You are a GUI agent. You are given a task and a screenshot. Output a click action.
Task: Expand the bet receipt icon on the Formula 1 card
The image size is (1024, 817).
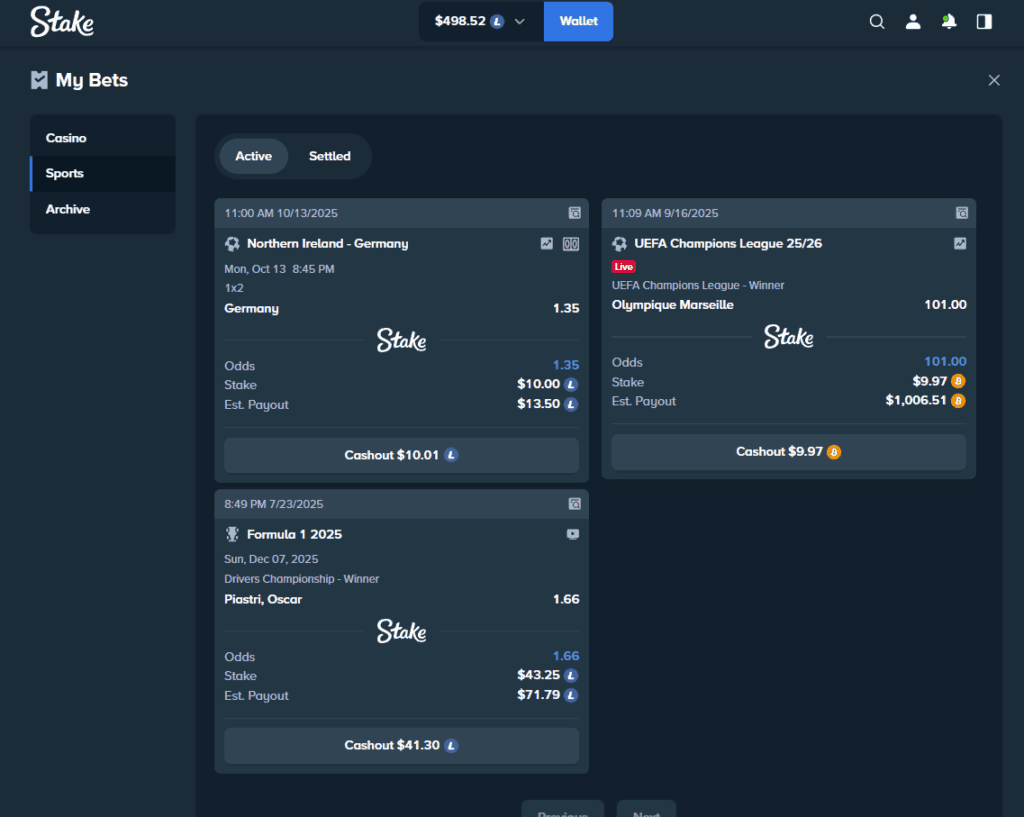573,504
